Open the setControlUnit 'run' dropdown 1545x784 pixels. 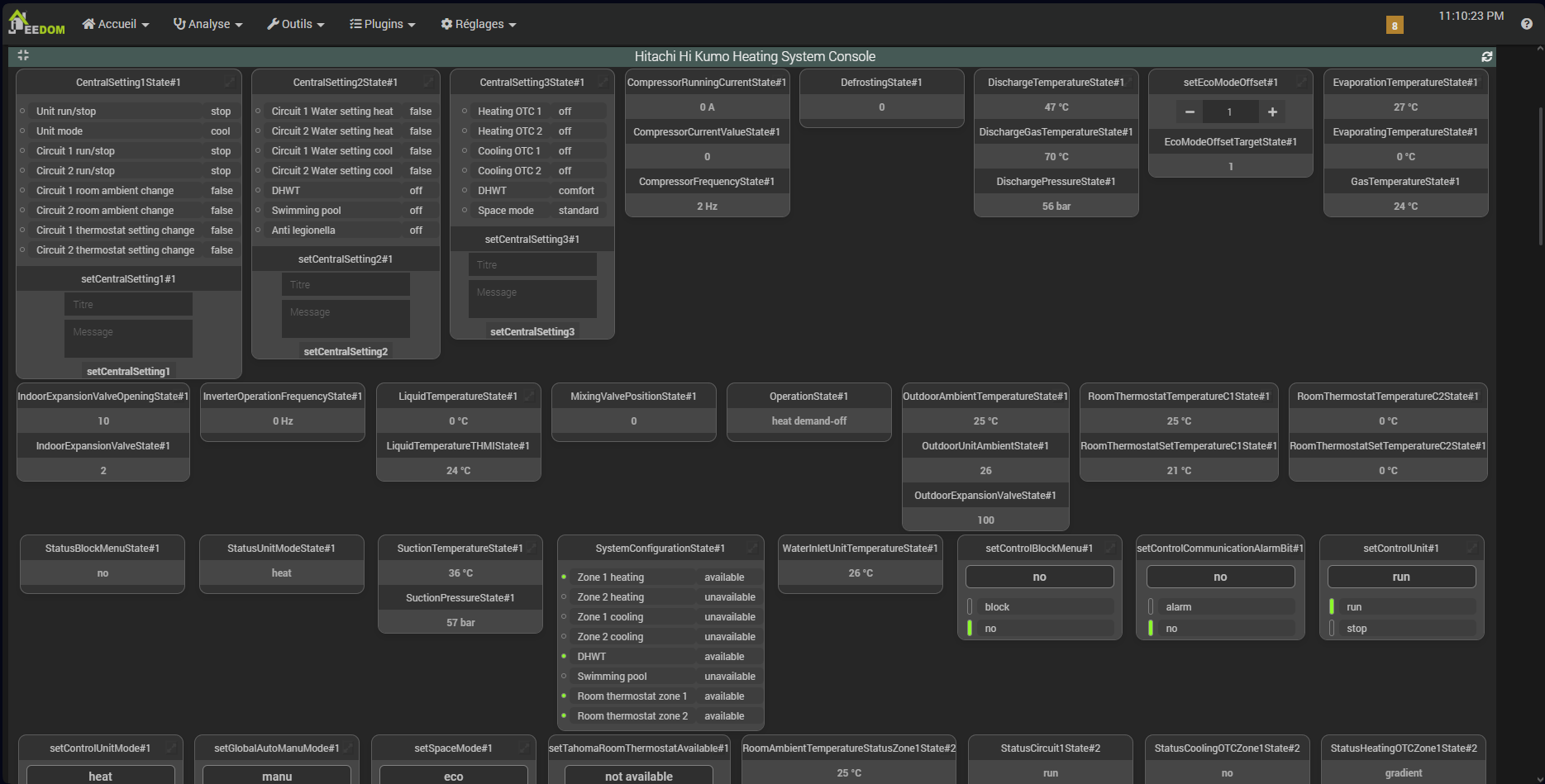tap(1401, 577)
